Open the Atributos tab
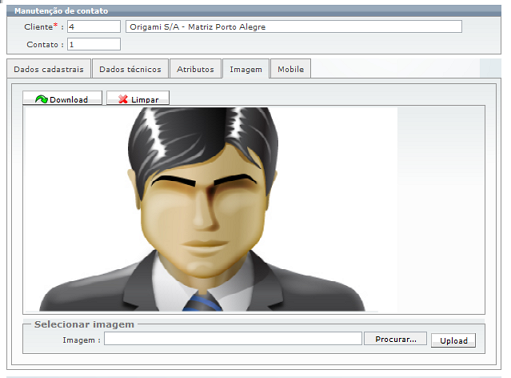The image size is (511, 378). [195, 69]
